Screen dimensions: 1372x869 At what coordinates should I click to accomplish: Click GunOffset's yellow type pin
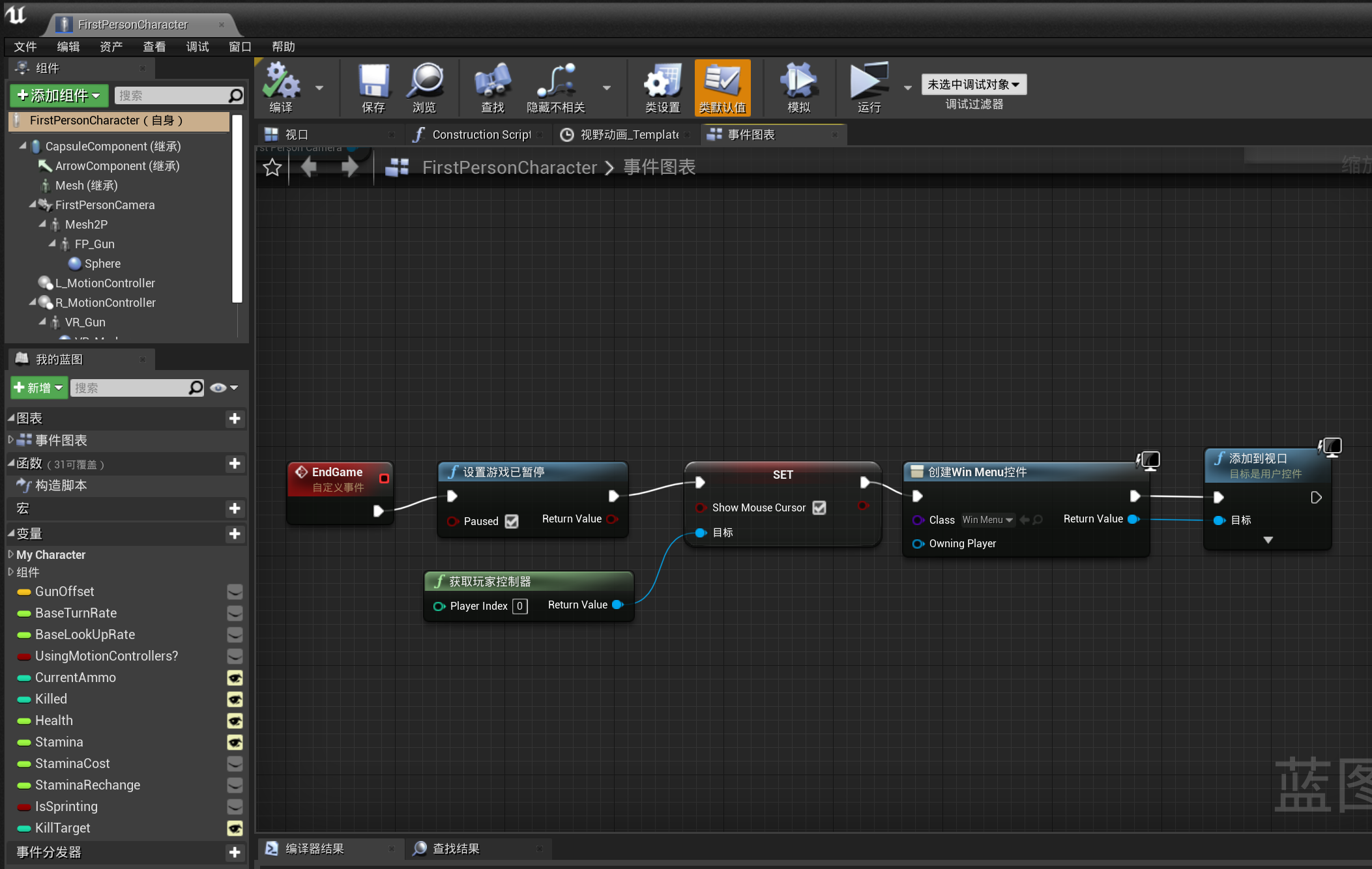[25, 591]
